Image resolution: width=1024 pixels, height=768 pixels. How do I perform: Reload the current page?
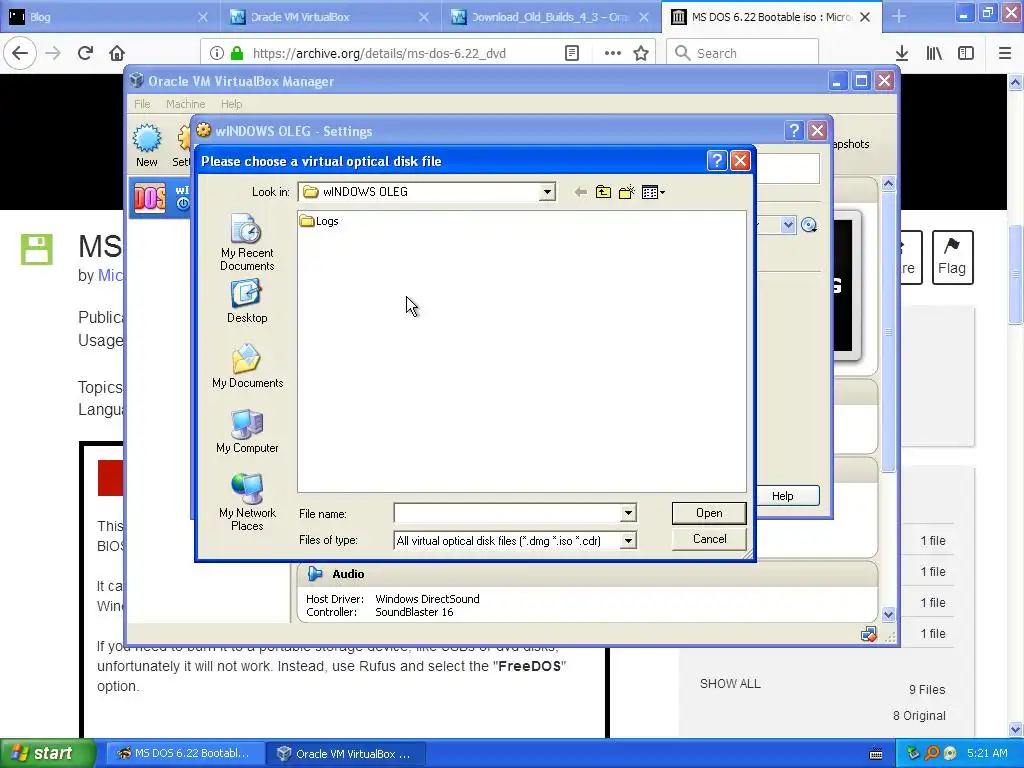pos(86,53)
